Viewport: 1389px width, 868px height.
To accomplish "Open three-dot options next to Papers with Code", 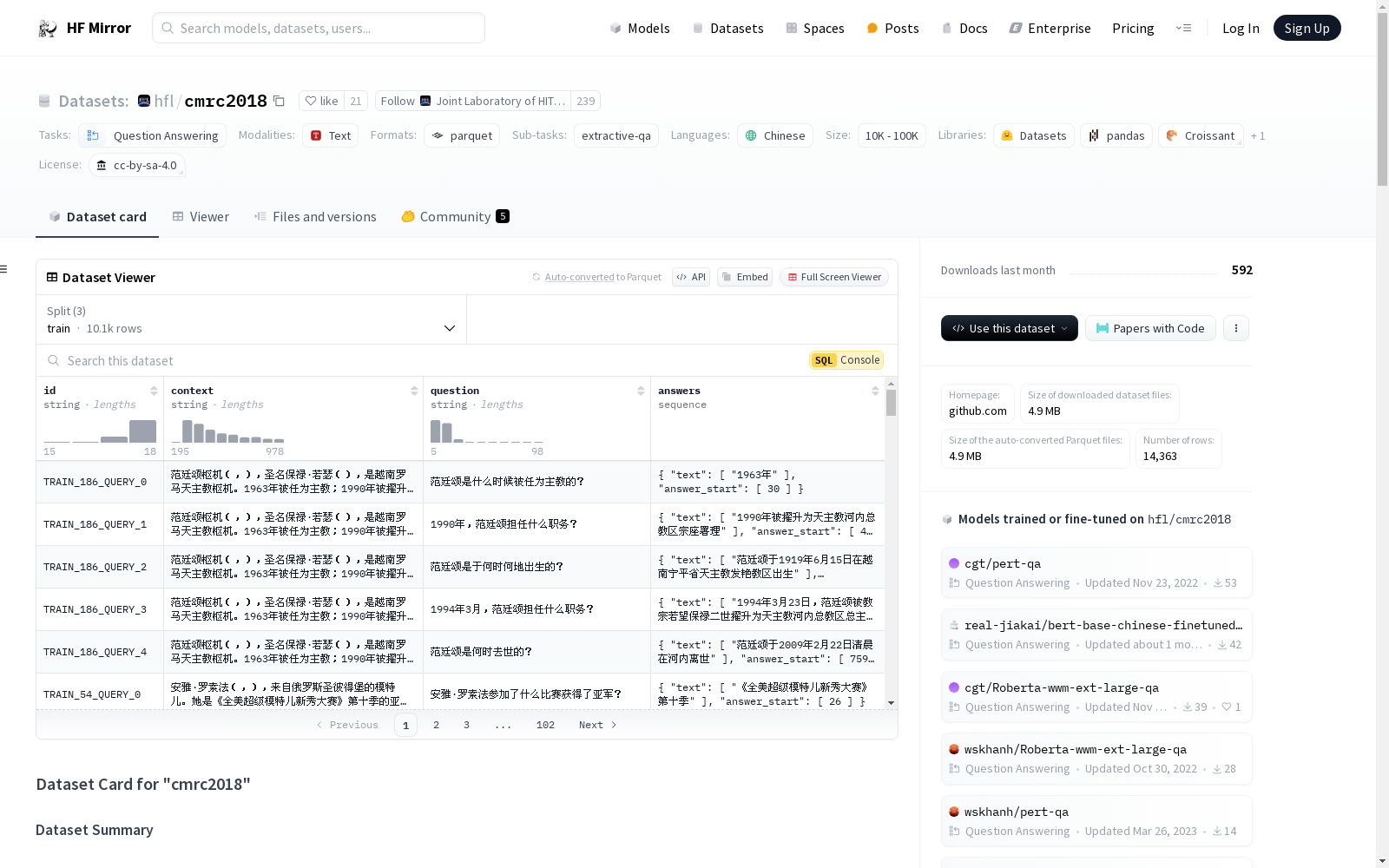I will 1236,328.
